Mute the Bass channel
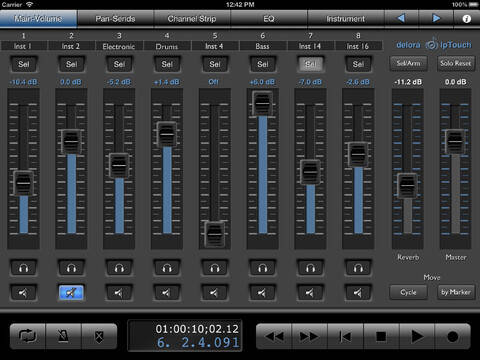 [x=263, y=293]
